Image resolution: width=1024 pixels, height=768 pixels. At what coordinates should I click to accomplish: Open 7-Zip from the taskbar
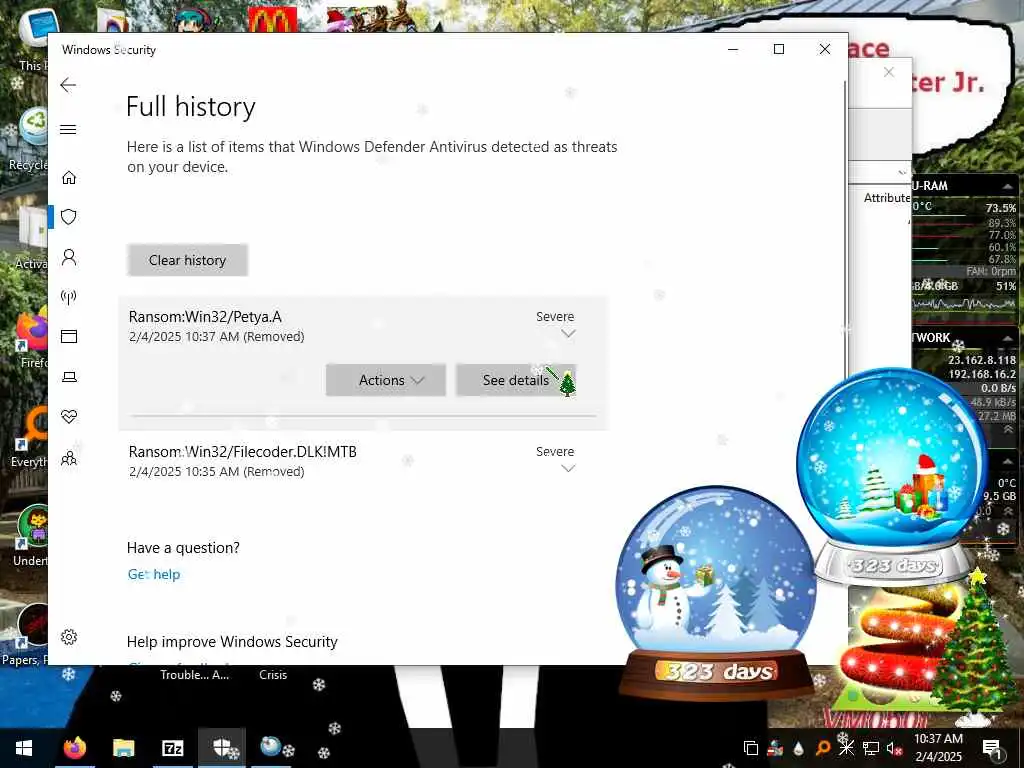pos(172,748)
